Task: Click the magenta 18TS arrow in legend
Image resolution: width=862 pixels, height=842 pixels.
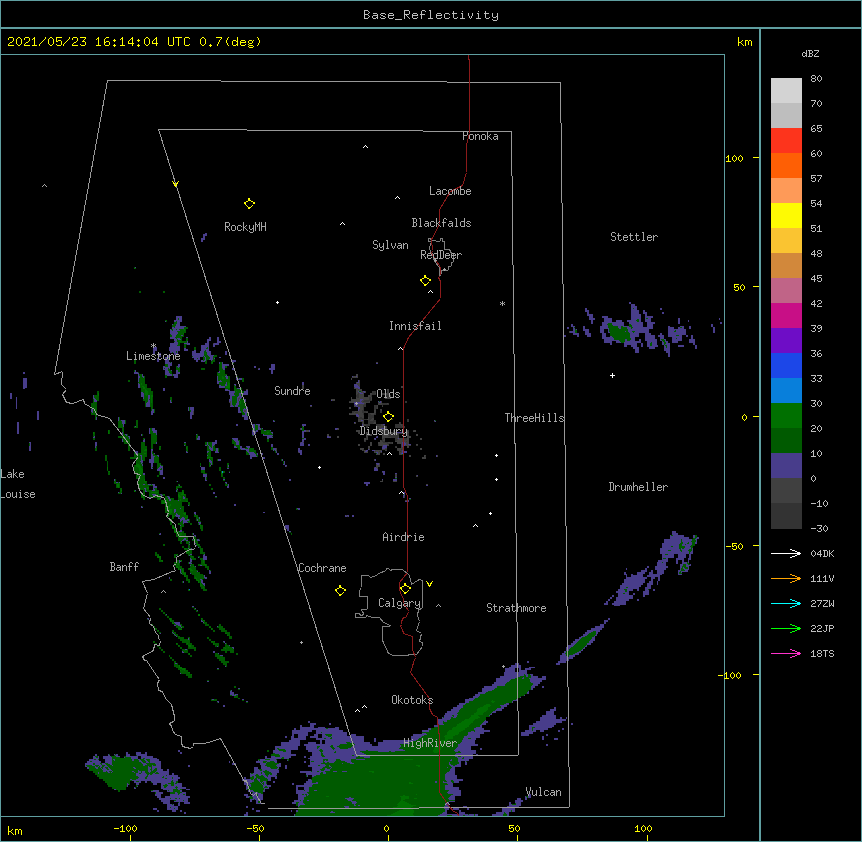Action: (x=786, y=653)
